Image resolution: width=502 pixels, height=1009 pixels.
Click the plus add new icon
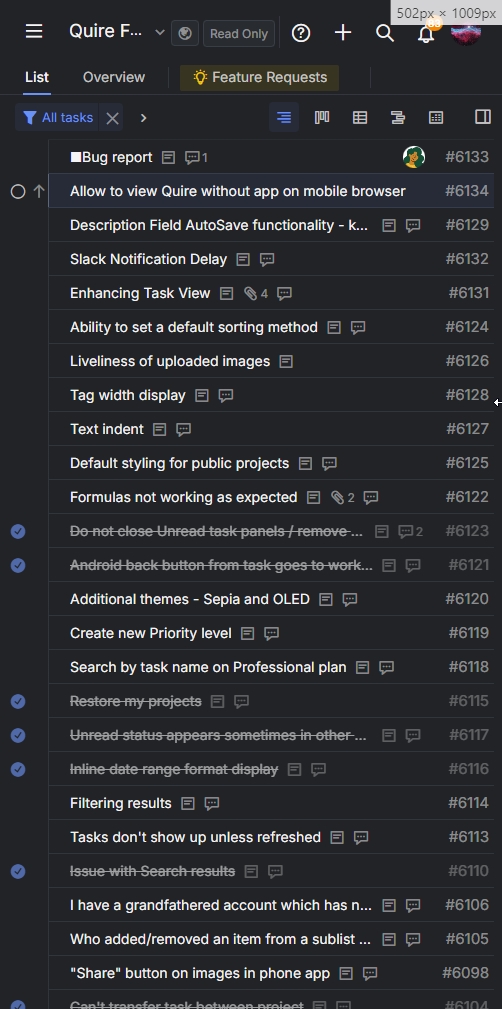[343, 33]
